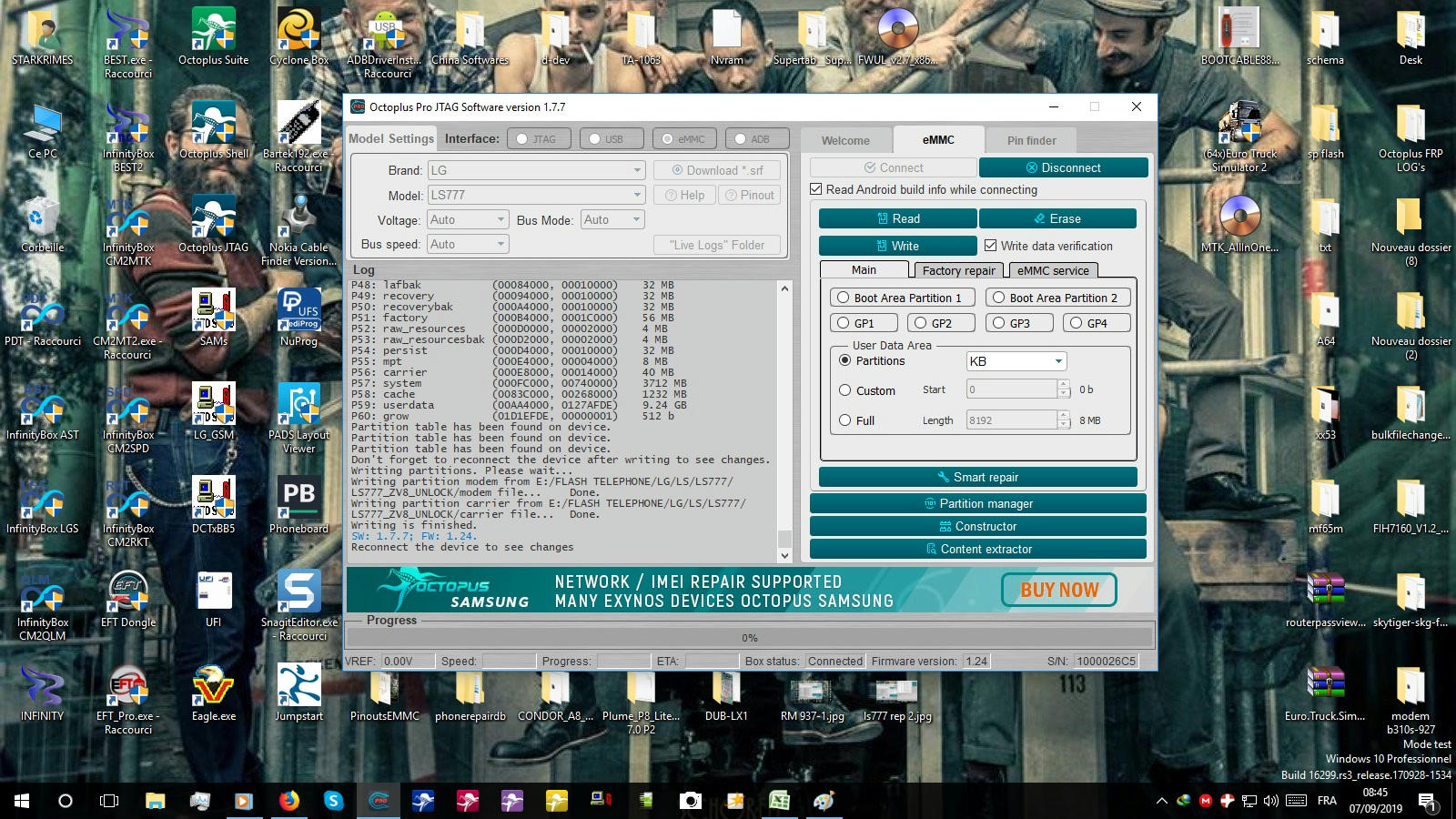Viewport: 1456px width, 819px height.
Task: Open the EFT Dongle shortcut
Action: tap(128, 599)
